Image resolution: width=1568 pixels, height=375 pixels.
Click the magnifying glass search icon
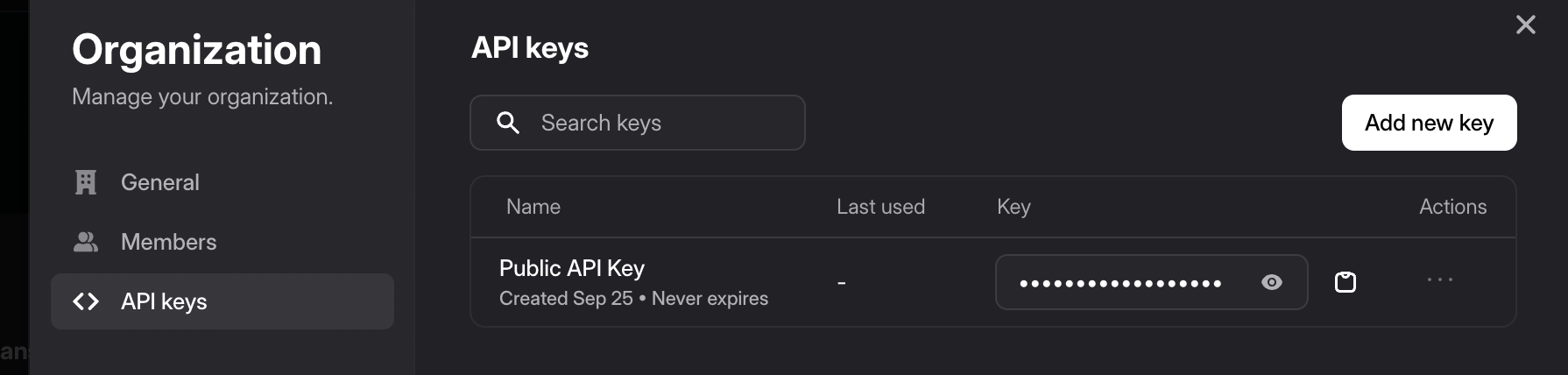(x=508, y=123)
